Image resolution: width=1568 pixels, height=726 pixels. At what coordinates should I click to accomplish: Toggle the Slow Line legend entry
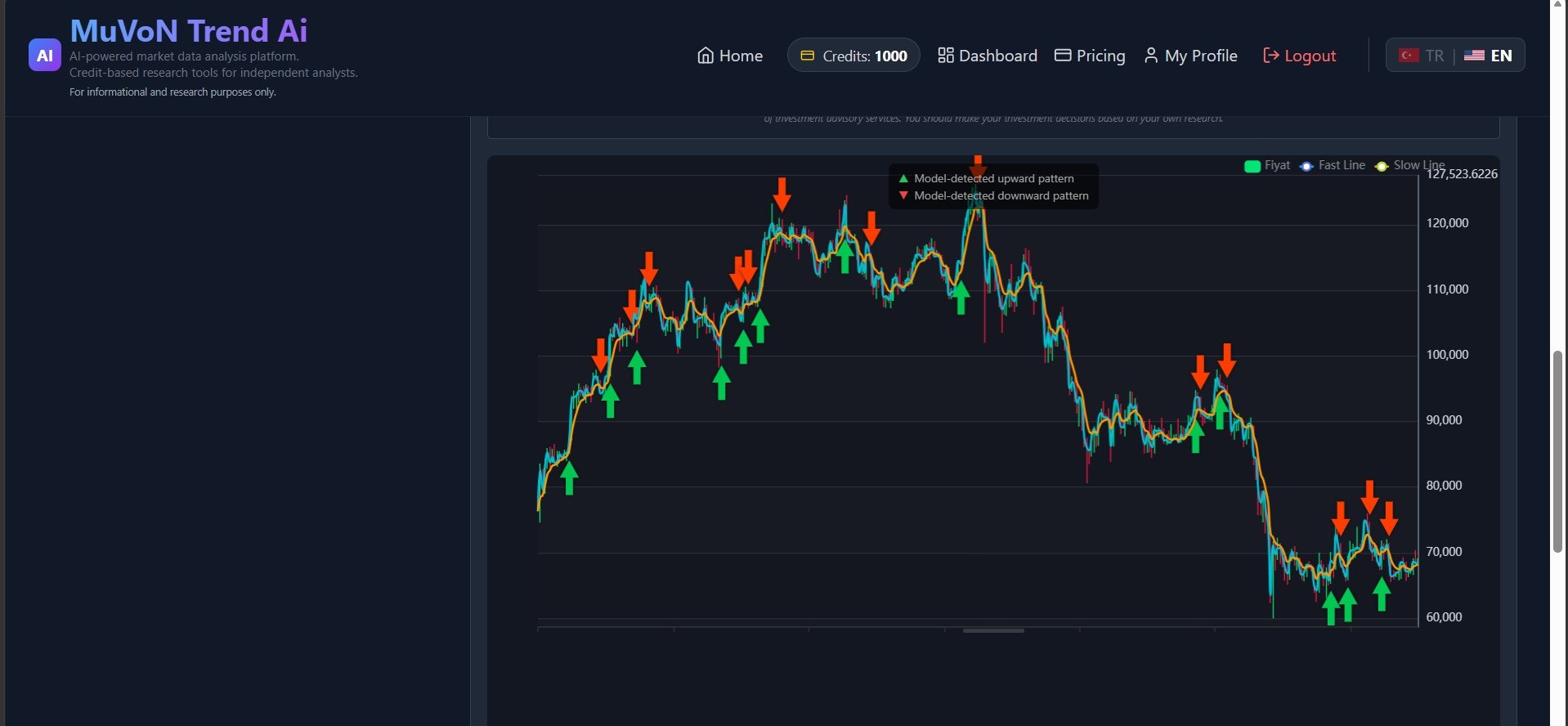(1409, 166)
